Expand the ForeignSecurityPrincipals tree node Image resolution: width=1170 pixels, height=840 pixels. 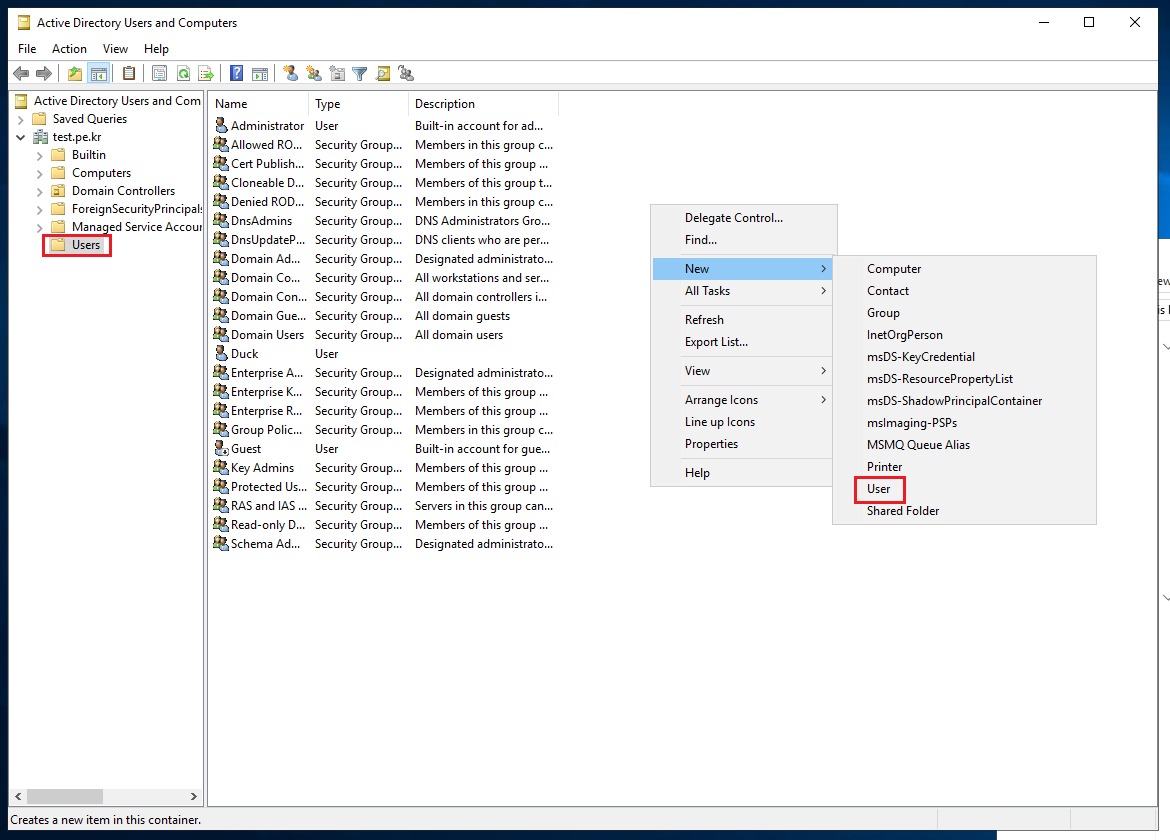tap(40, 210)
